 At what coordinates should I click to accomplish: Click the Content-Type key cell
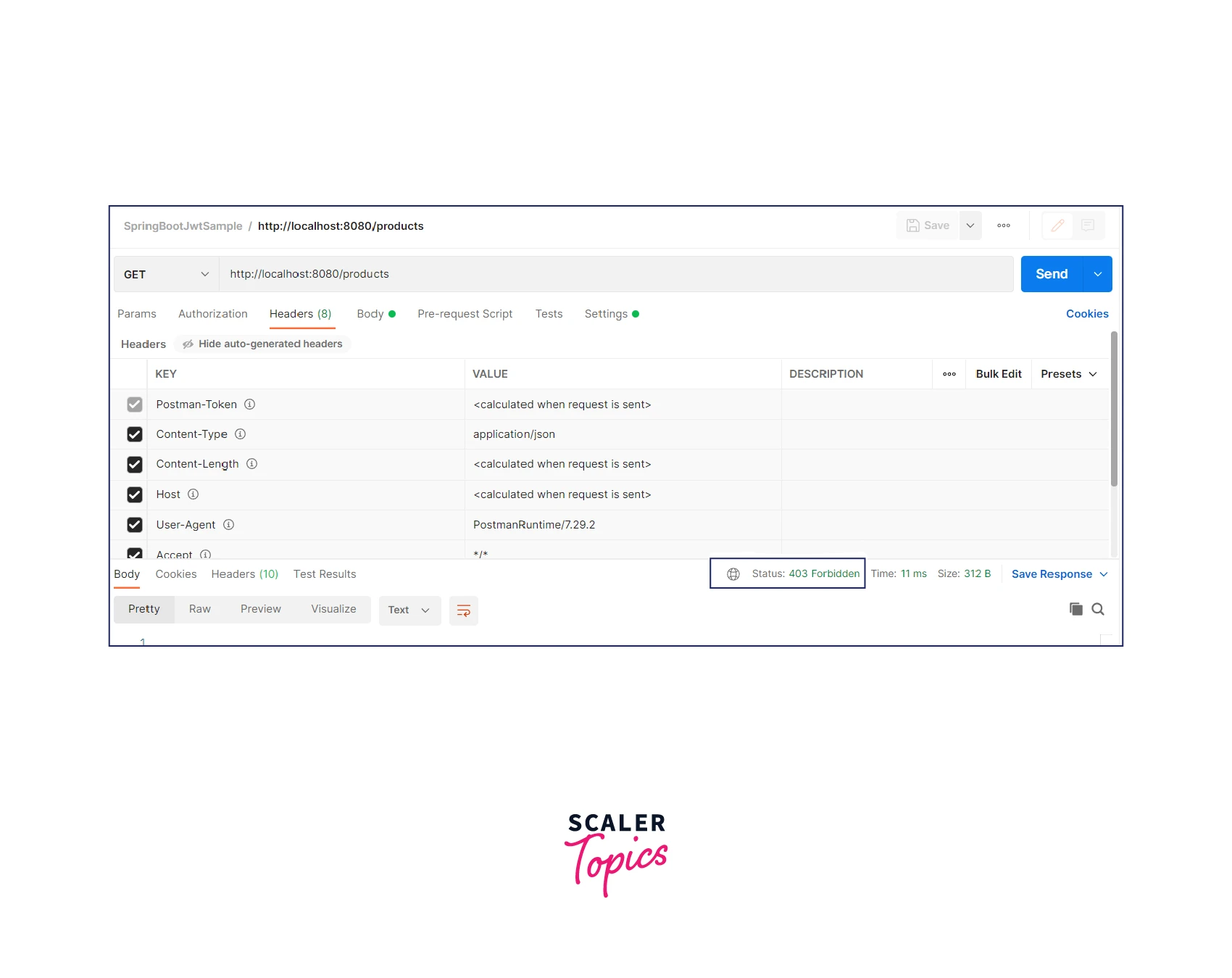[x=306, y=434]
